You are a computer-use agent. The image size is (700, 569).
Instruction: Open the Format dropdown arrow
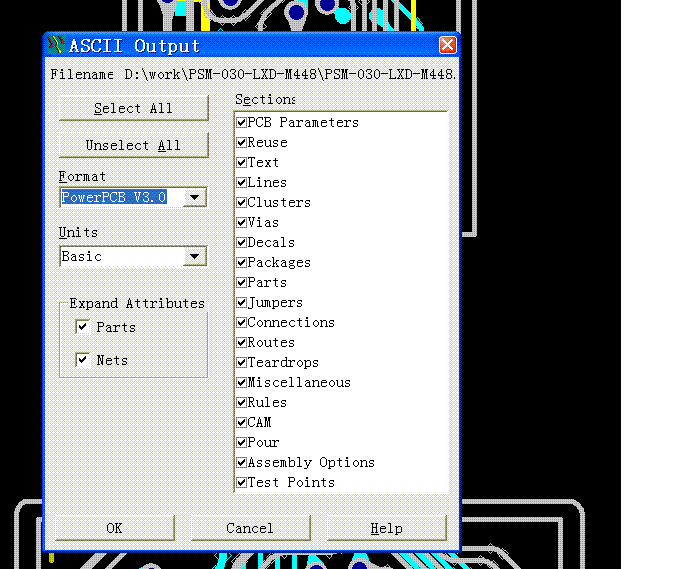point(194,197)
